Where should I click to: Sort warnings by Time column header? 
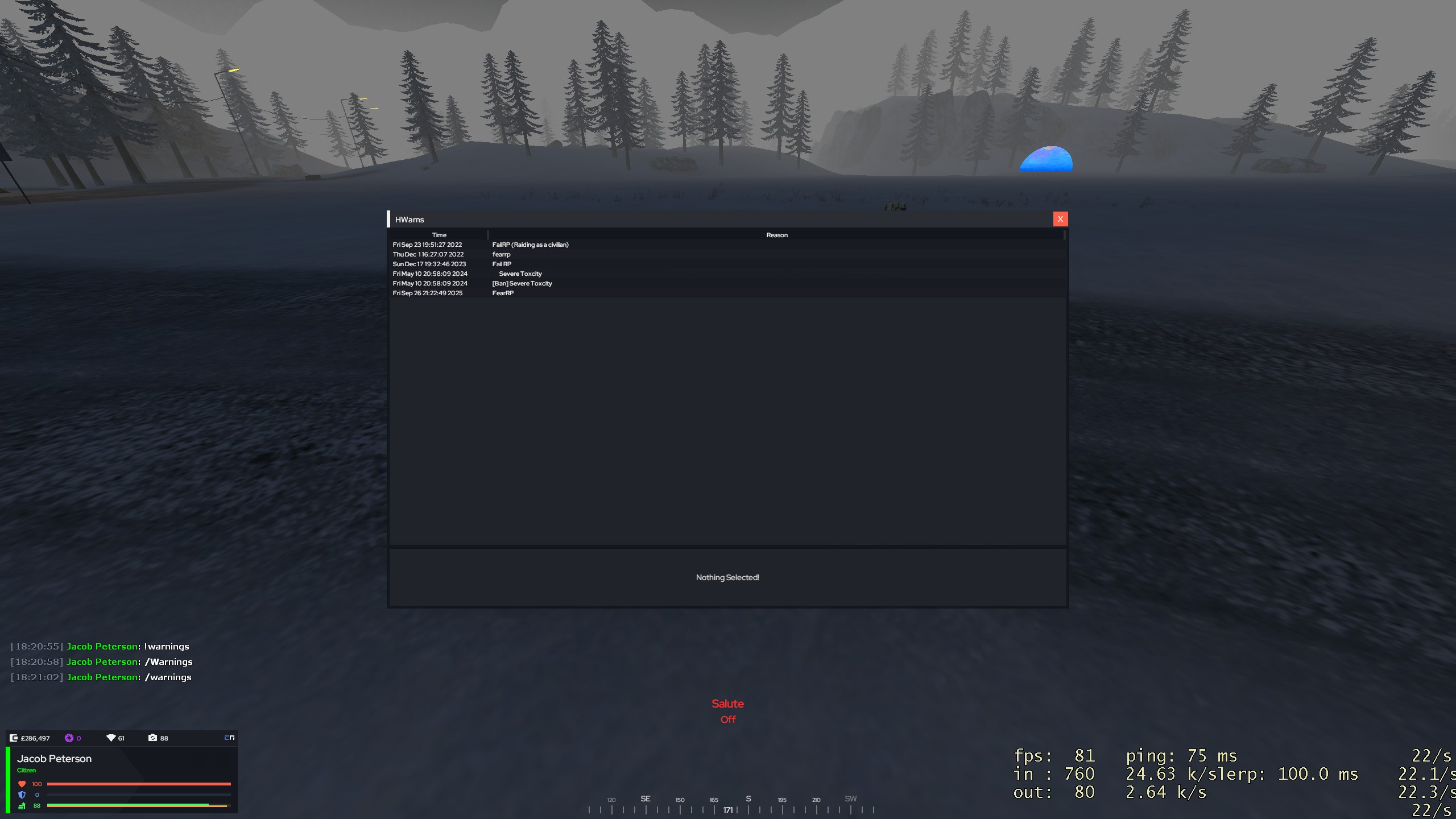coord(439,235)
